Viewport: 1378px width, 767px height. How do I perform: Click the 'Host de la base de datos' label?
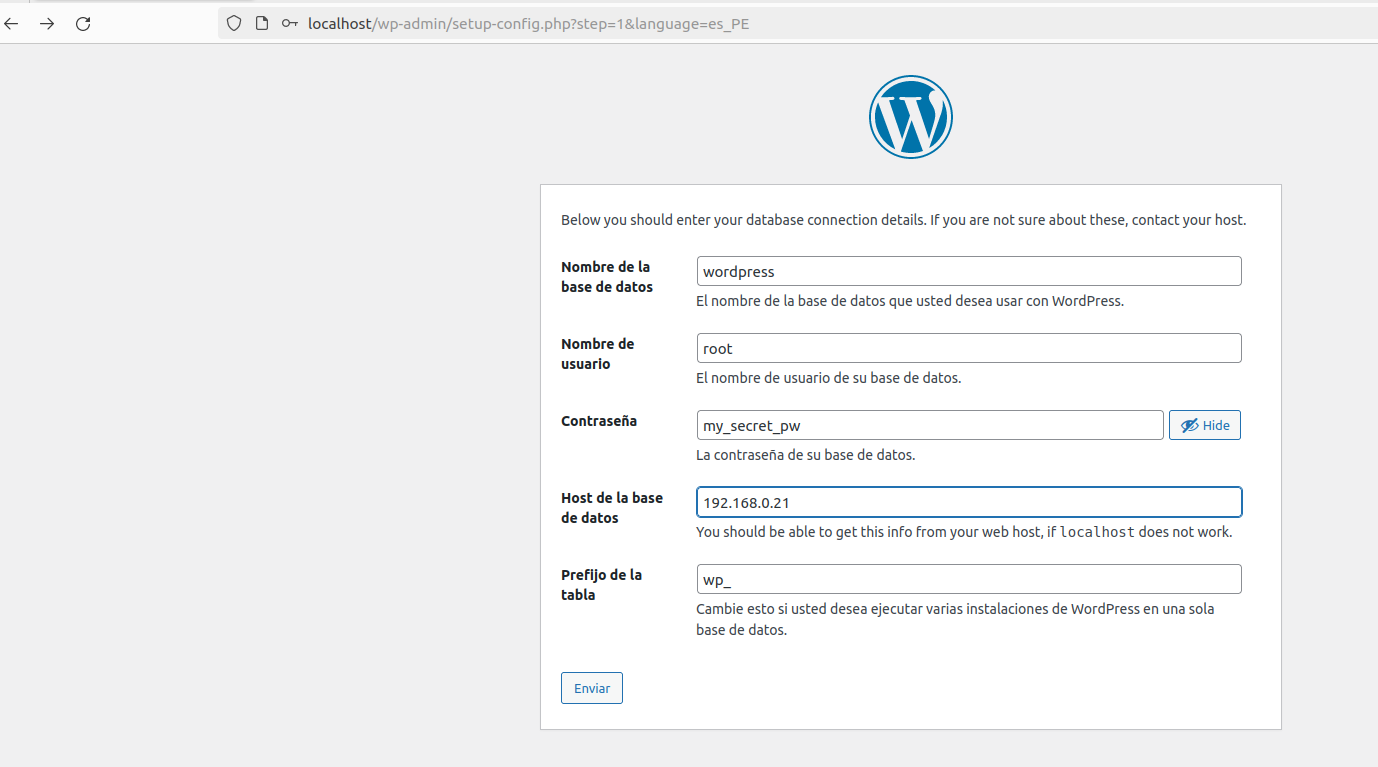[x=612, y=508]
